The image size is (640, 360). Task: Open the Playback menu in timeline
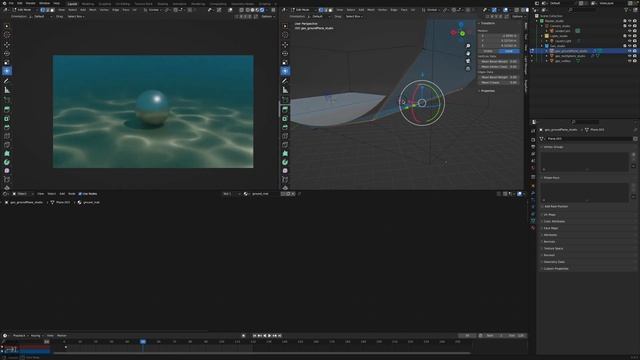pos(19,336)
